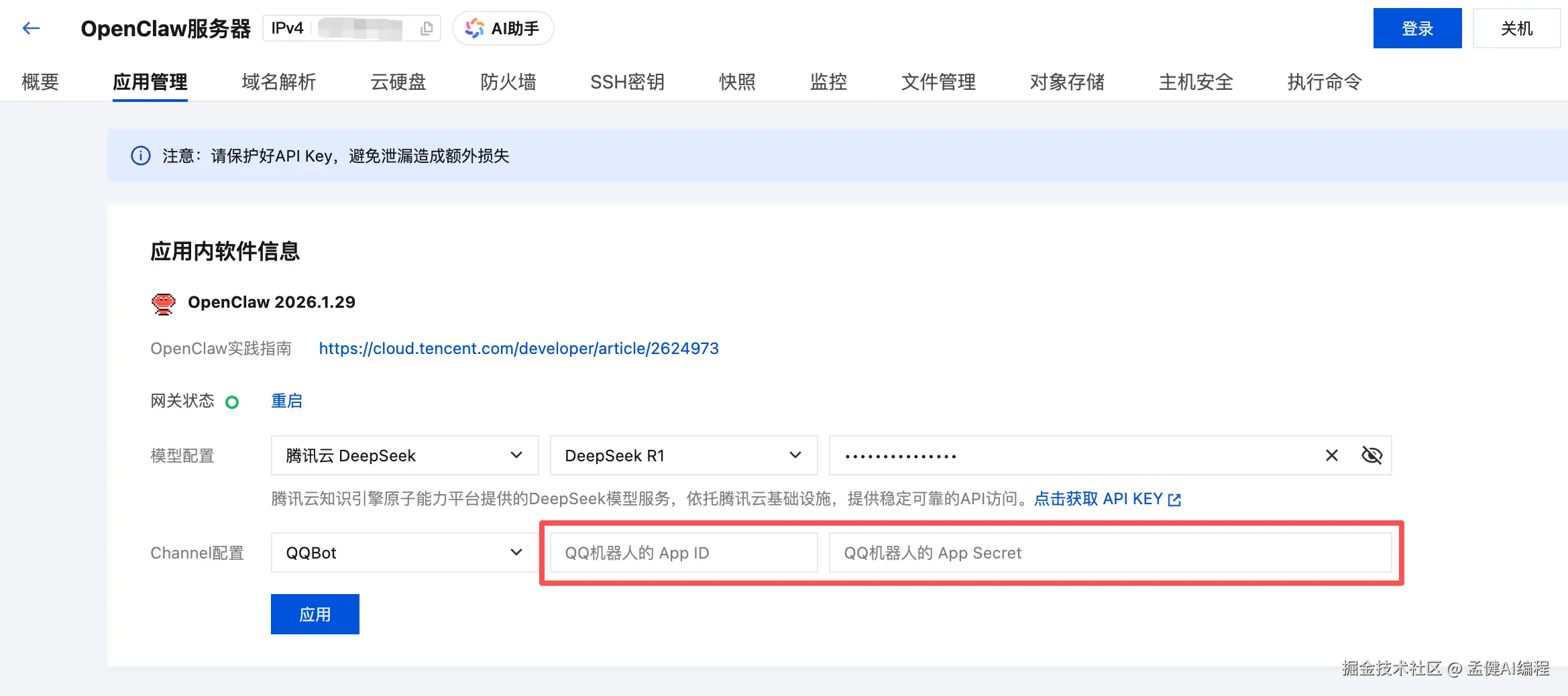
Task: Click the IPv4 label in the header
Action: click(x=287, y=28)
